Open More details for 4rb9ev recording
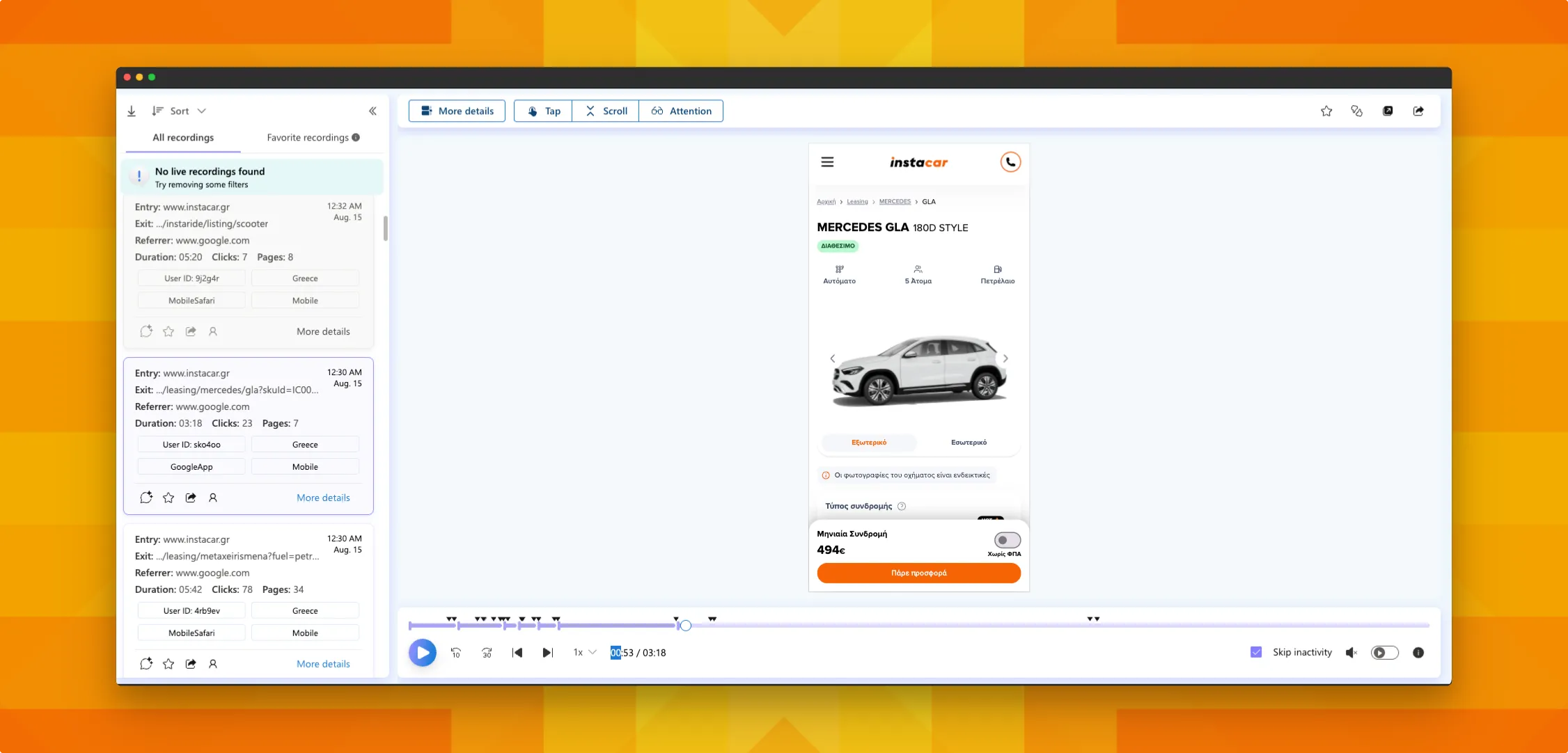Viewport: 1568px width, 753px height. point(323,665)
